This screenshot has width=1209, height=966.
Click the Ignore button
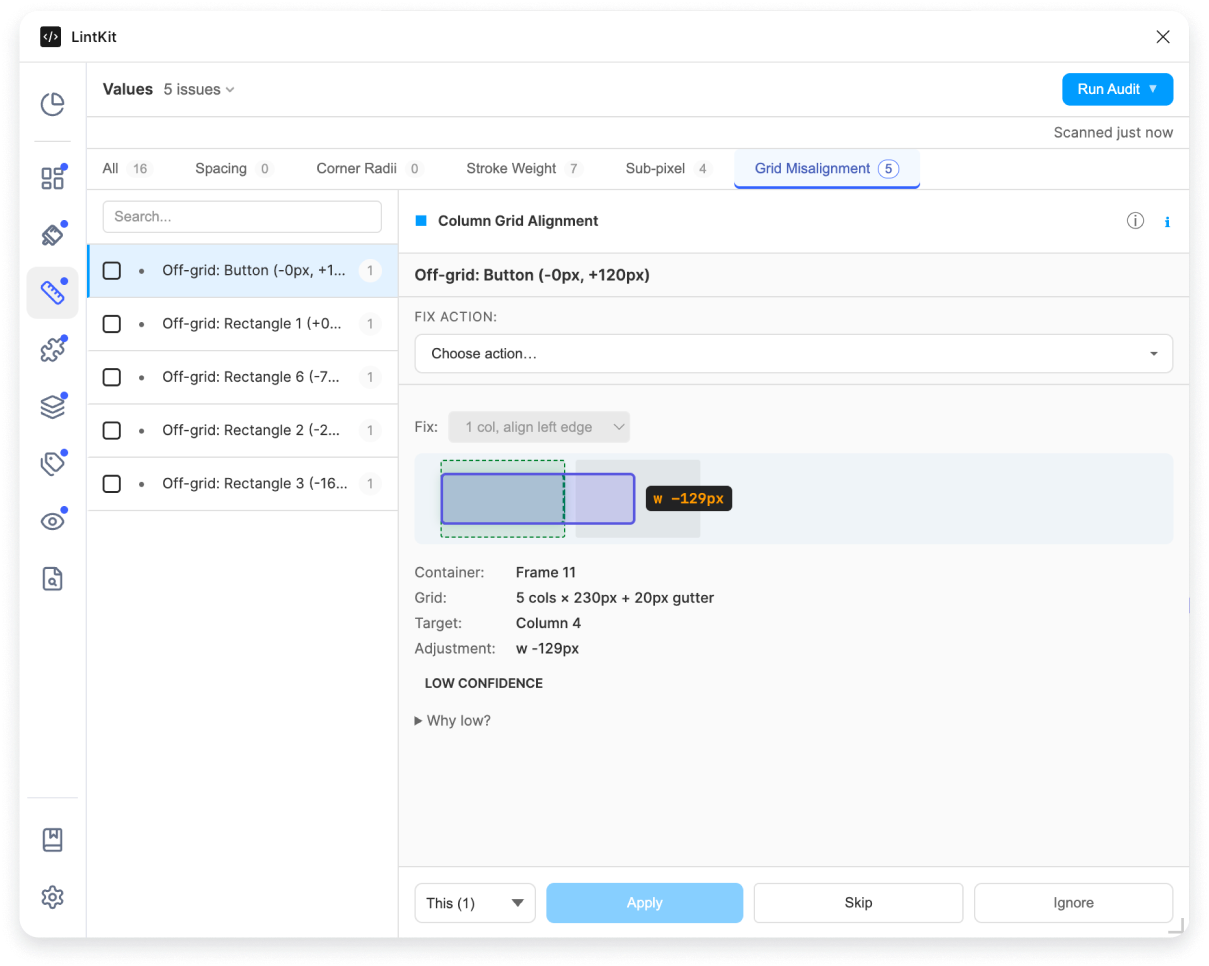pyautogui.click(x=1074, y=903)
